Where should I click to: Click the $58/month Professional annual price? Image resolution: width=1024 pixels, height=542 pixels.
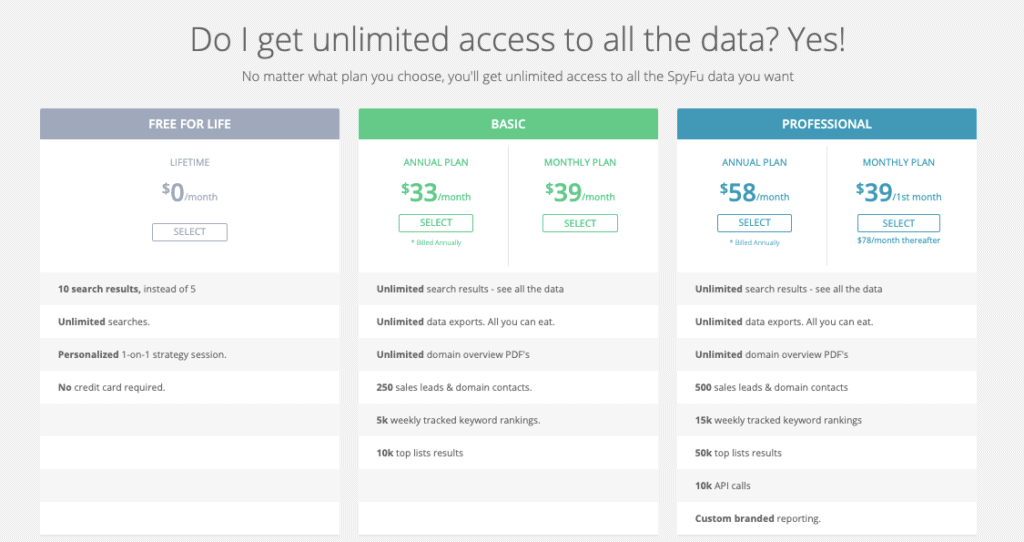pyautogui.click(x=754, y=190)
